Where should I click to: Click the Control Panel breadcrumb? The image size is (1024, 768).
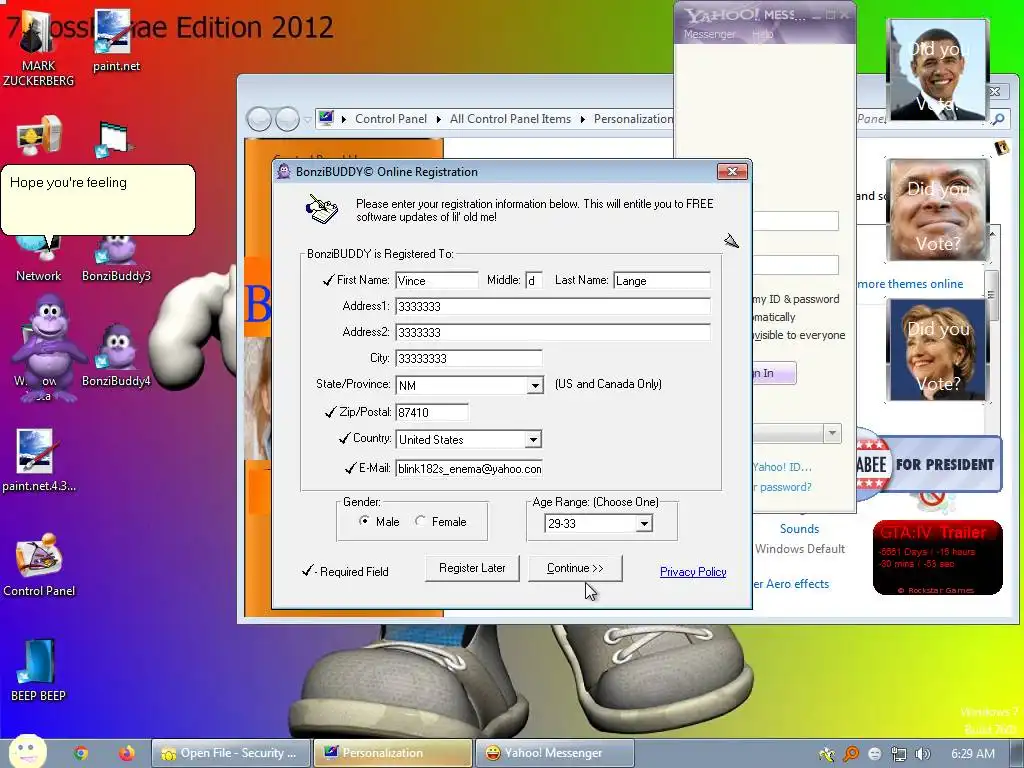pos(391,119)
